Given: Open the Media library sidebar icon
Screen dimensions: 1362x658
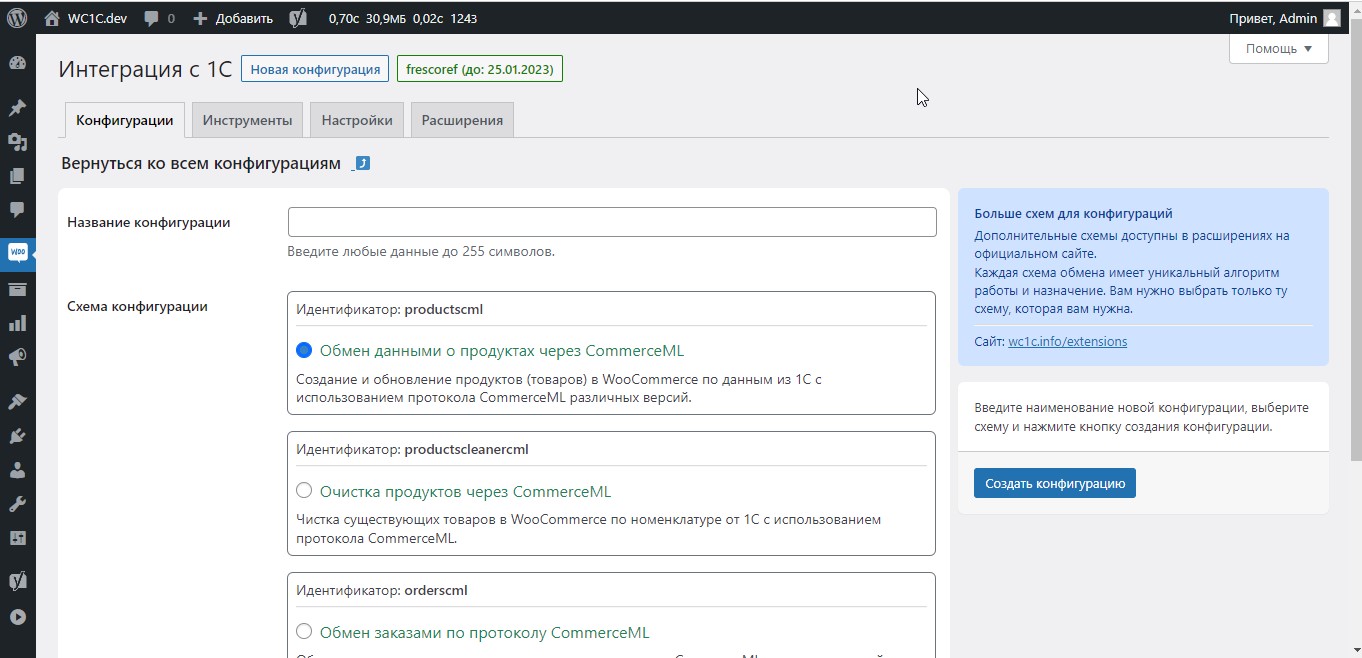Looking at the screenshot, I should (17, 142).
